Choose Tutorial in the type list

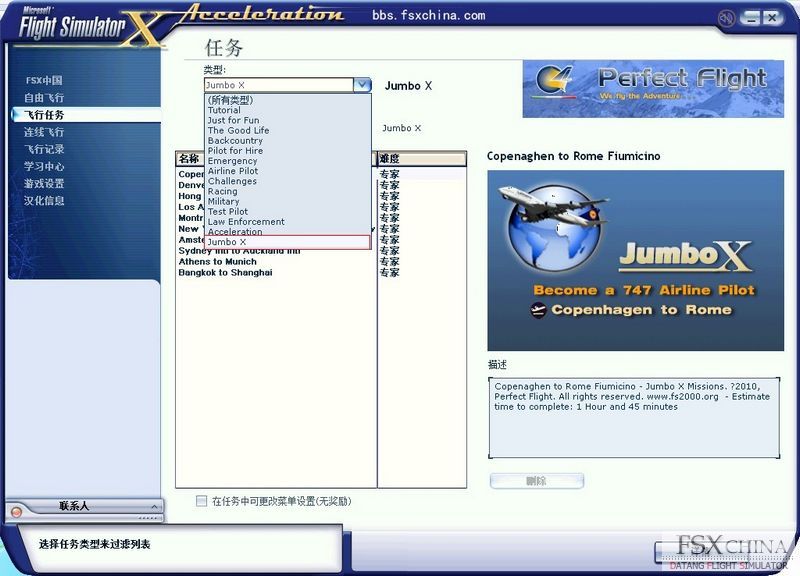tap(288, 110)
